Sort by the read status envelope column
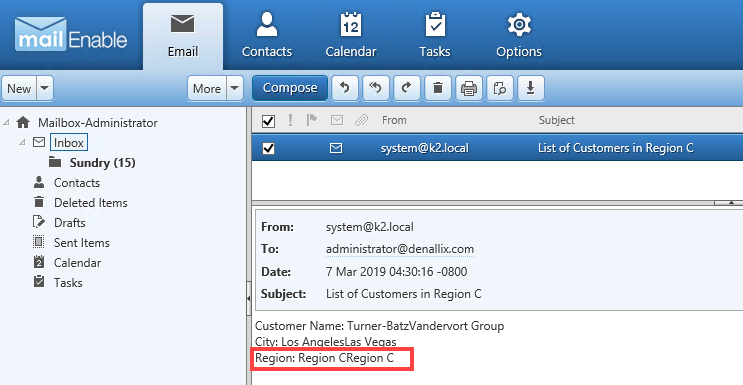 coord(336,120)
